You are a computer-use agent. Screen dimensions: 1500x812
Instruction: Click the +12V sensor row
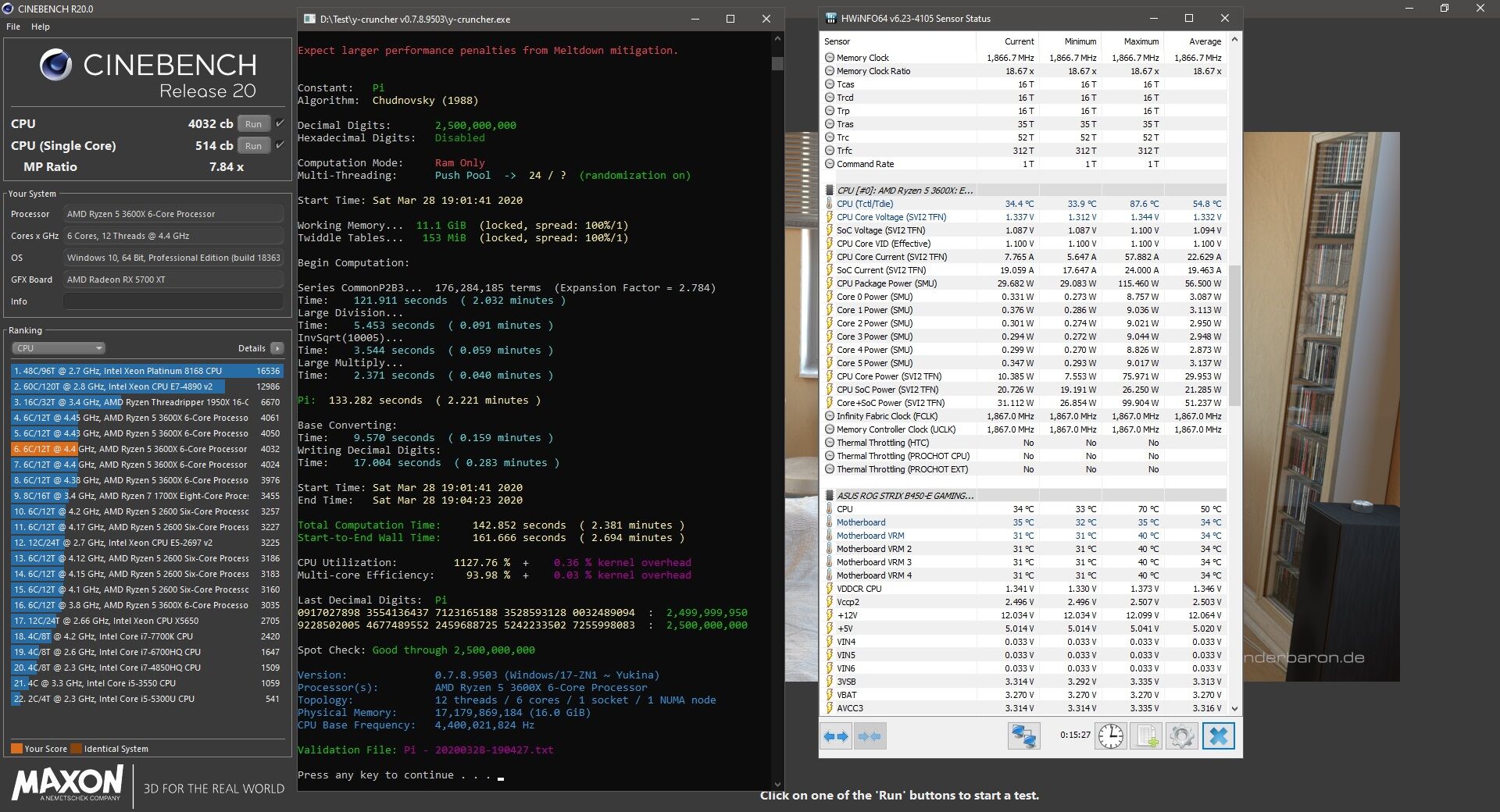tap(1024, 615)
